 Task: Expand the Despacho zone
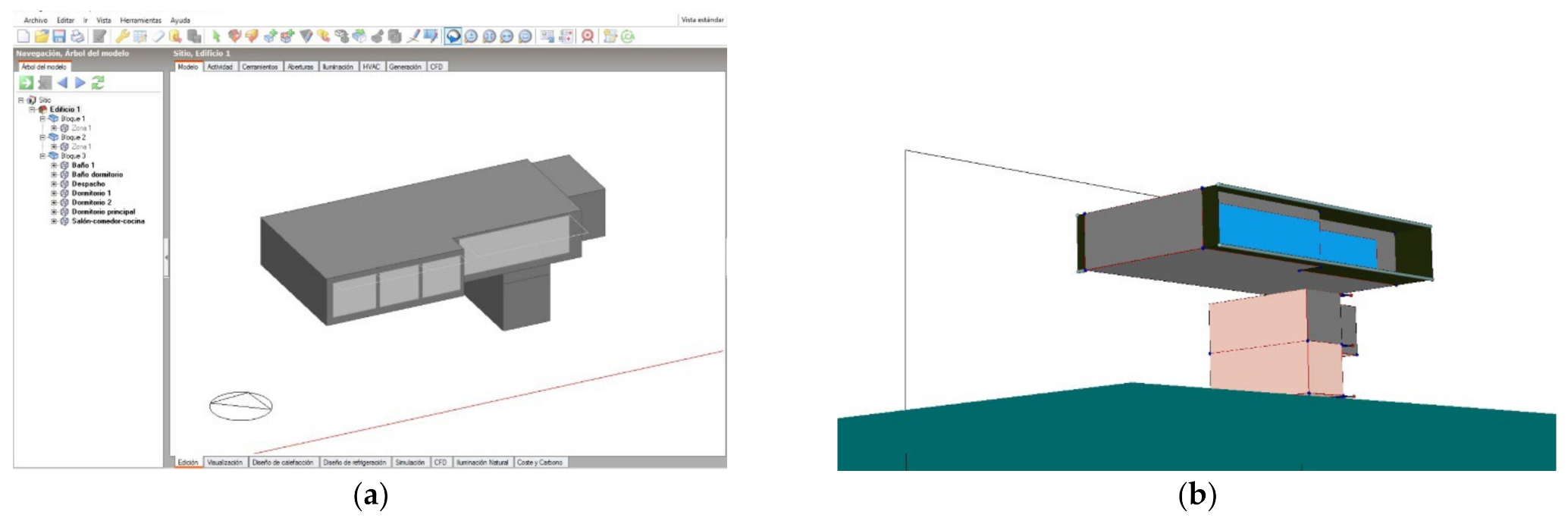click(x=54, y=184)
